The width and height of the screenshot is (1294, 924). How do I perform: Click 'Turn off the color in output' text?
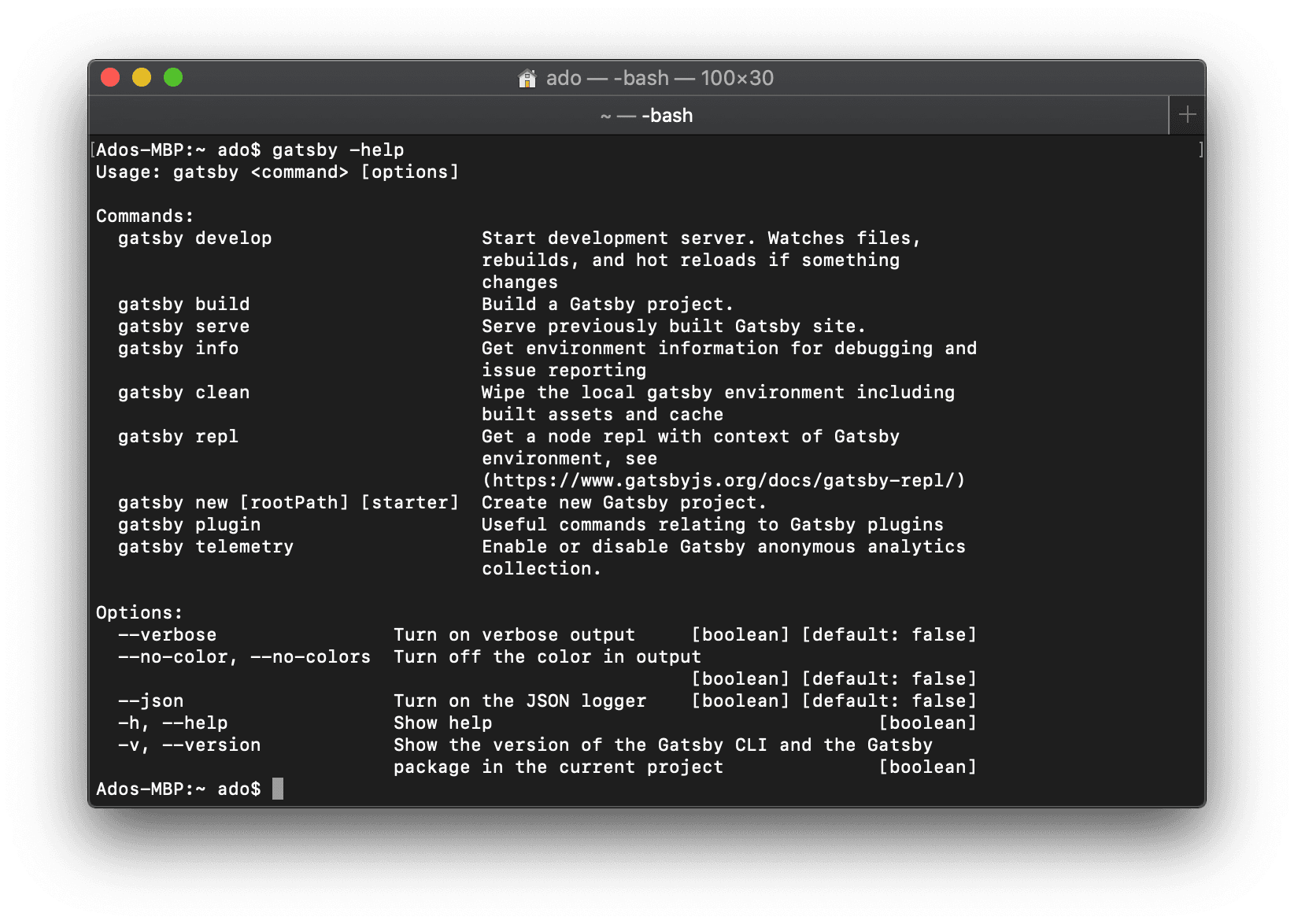pyautogui.click(x=547, y=656)
